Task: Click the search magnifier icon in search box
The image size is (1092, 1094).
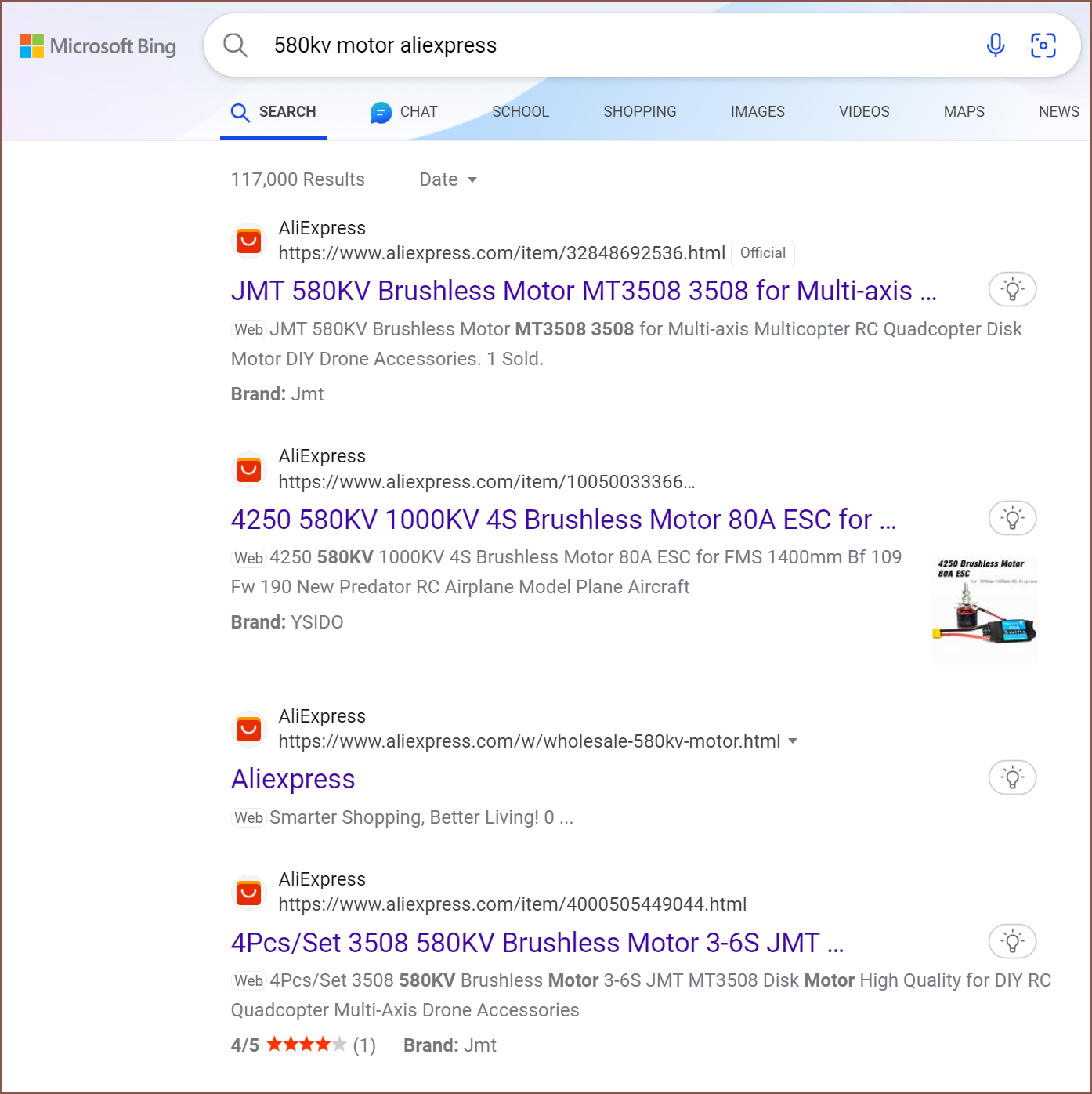Action: 235,45
